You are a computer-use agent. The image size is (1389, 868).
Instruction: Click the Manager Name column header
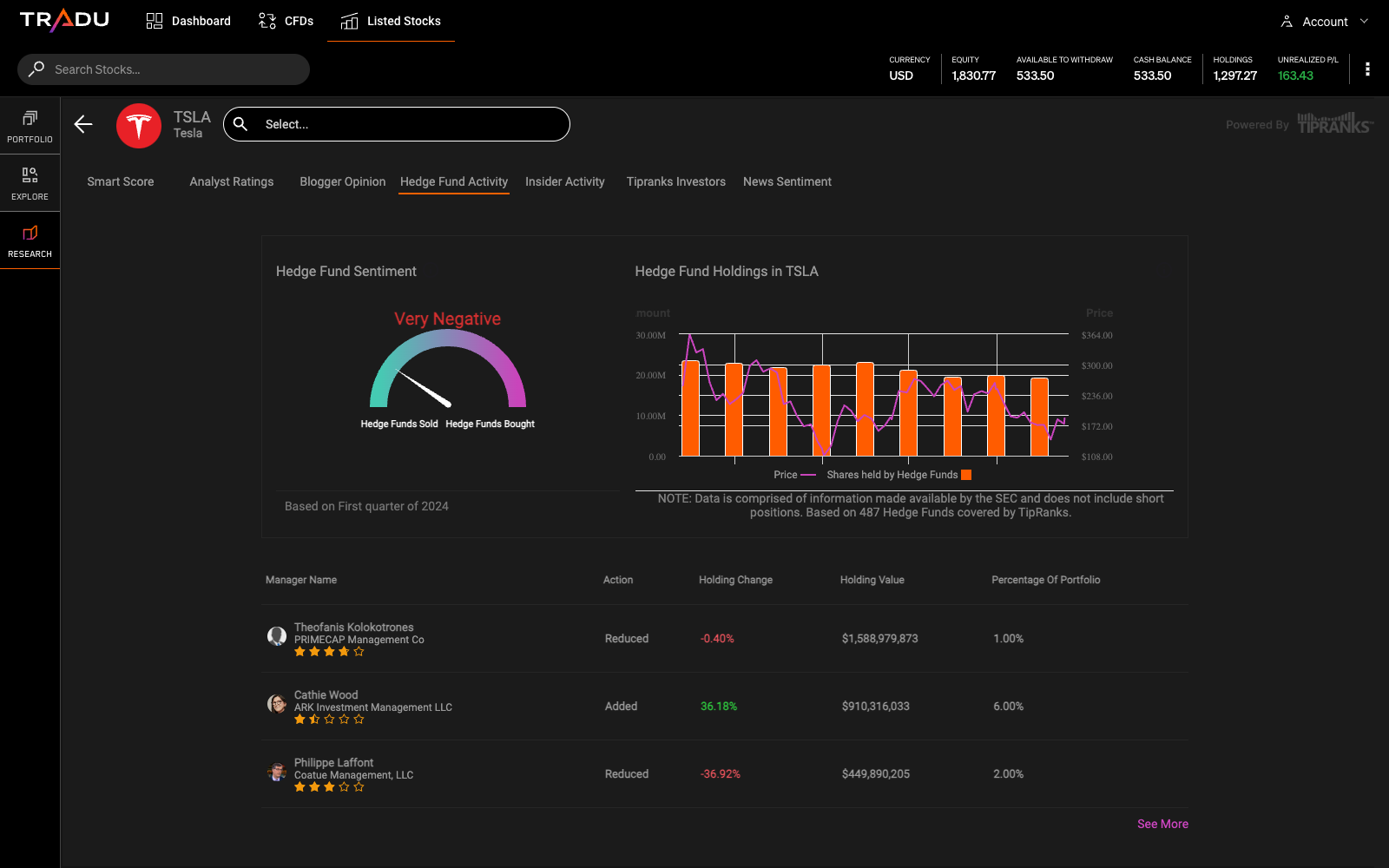(x=301, y=580)
